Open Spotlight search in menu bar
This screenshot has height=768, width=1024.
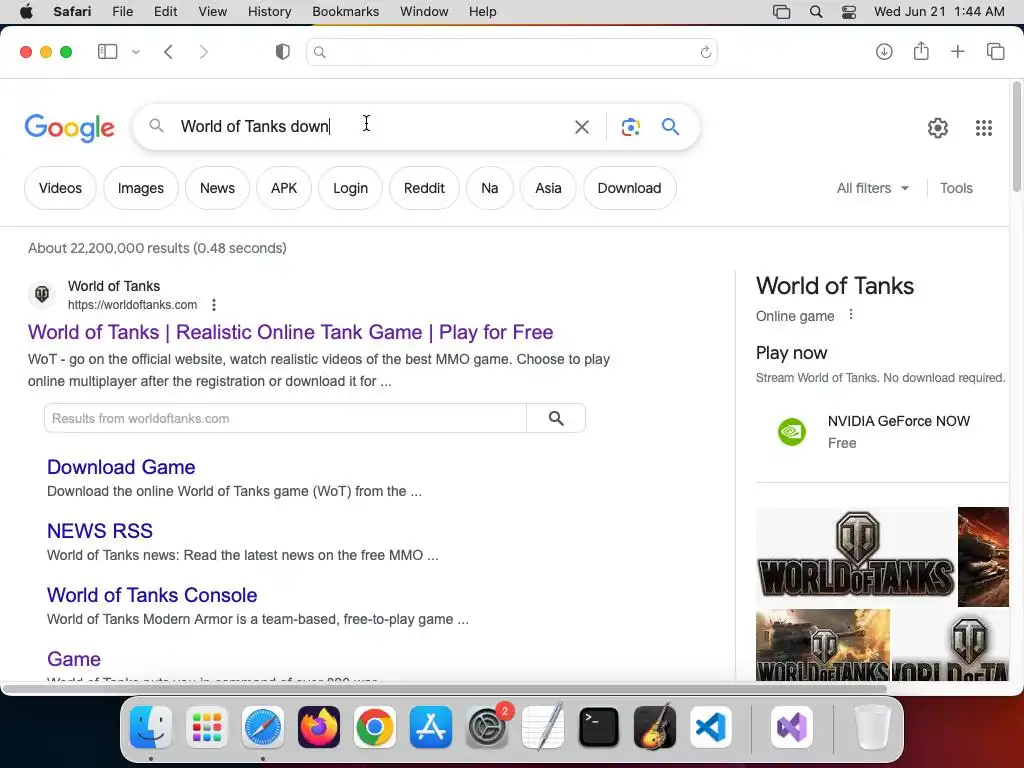click(x=816, y=12)
